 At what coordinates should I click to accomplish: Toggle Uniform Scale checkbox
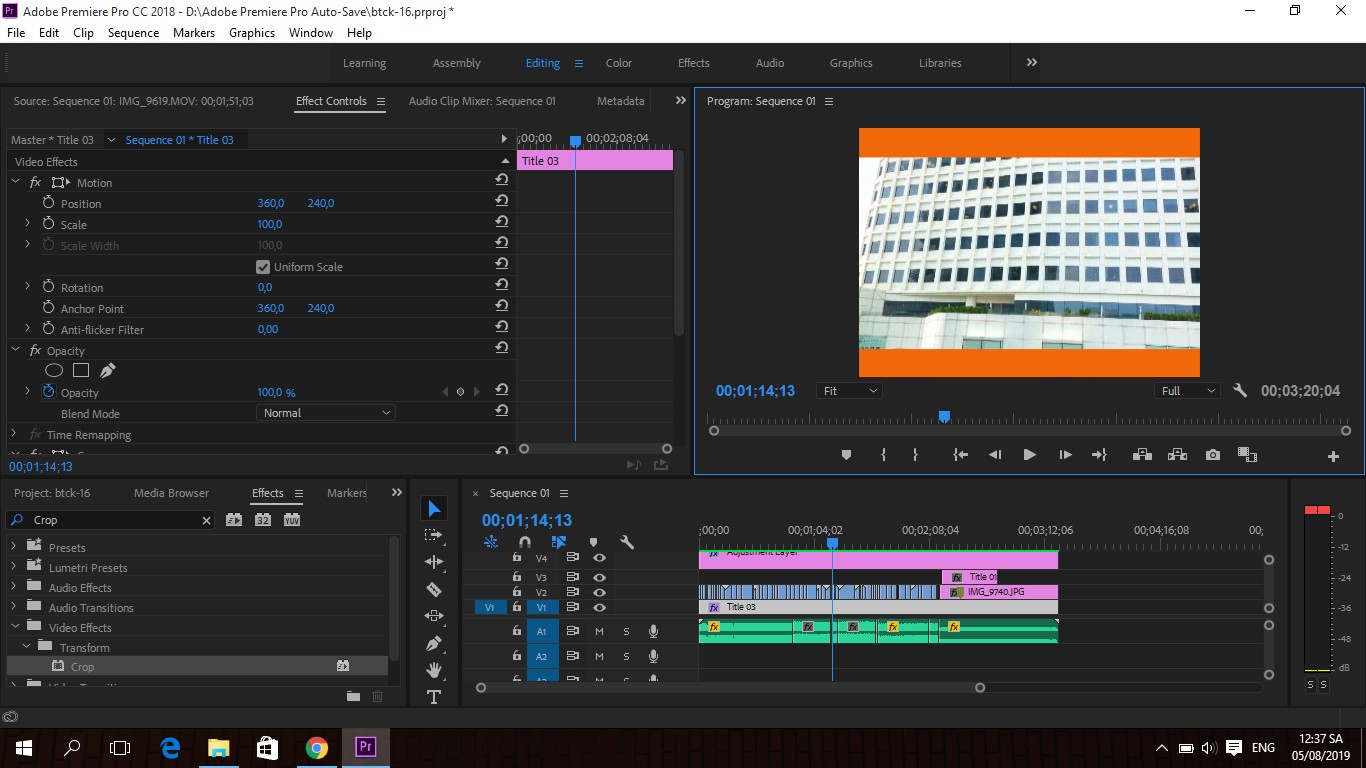263,267
